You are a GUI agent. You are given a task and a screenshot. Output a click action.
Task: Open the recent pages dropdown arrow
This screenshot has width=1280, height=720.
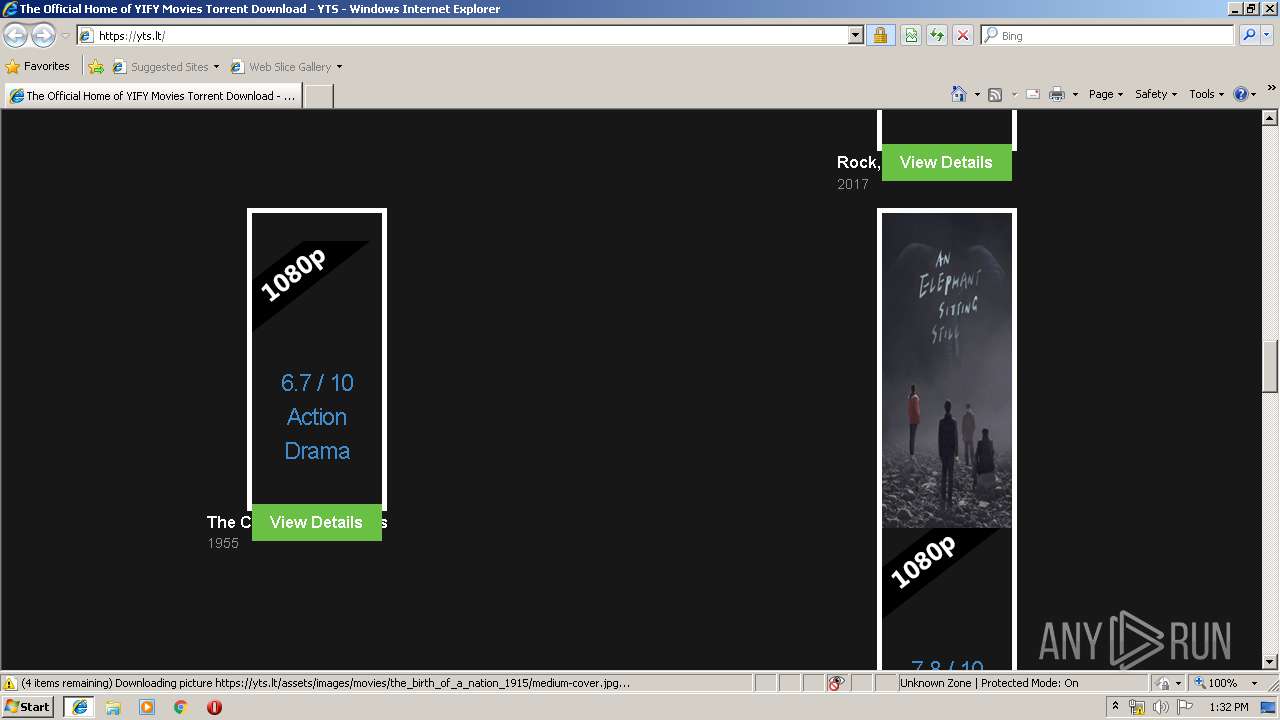[65, 36]
